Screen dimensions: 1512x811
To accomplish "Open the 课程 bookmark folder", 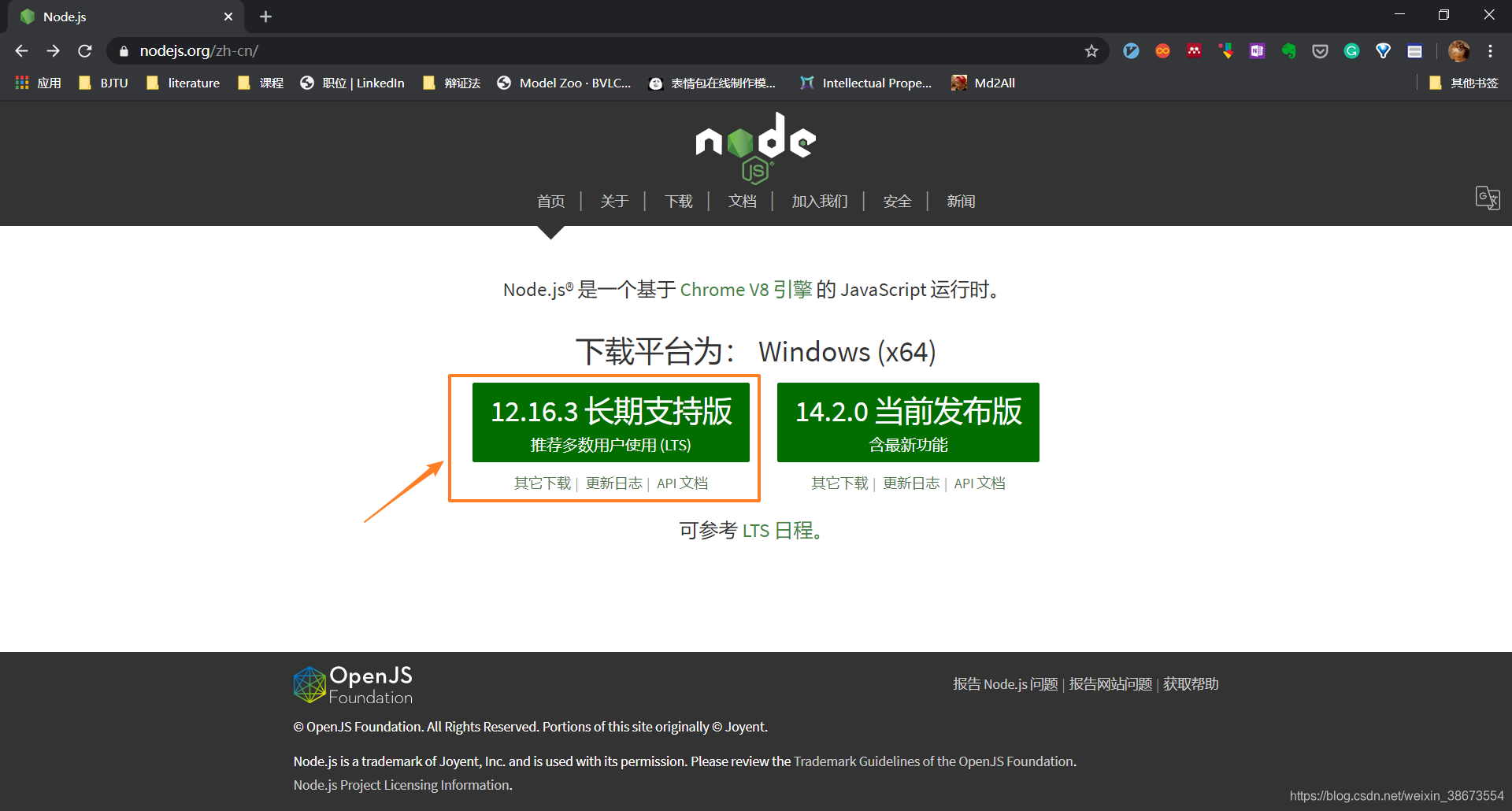I will point(261,83).
